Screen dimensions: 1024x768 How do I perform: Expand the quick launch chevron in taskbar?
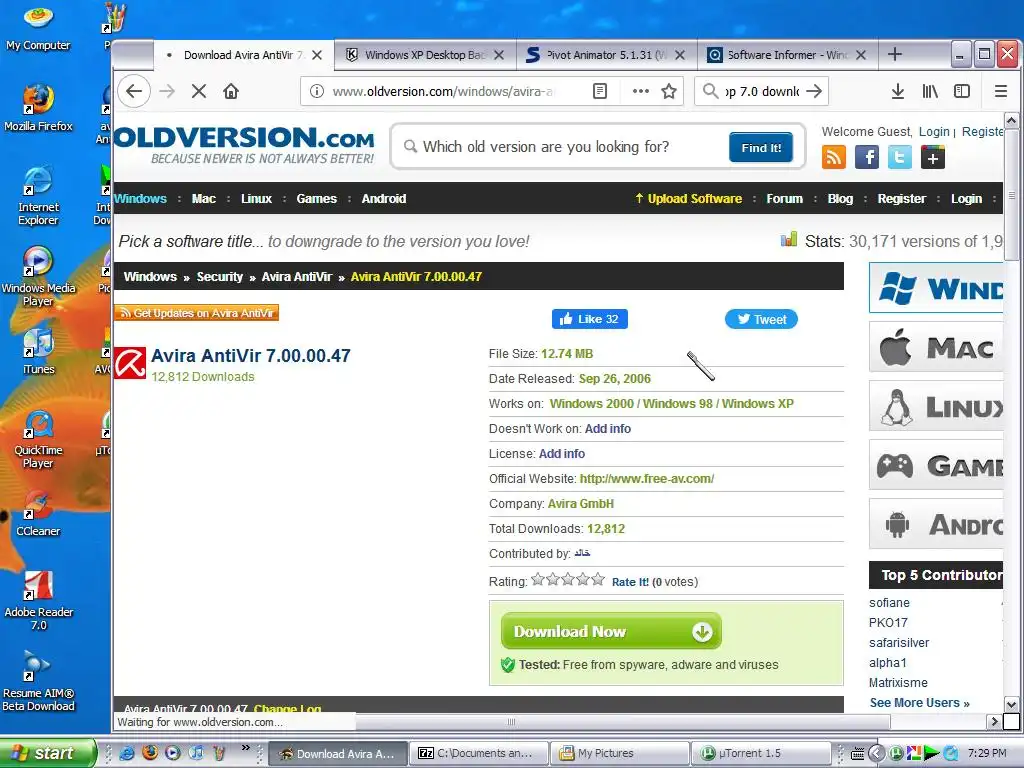[246, 747]
